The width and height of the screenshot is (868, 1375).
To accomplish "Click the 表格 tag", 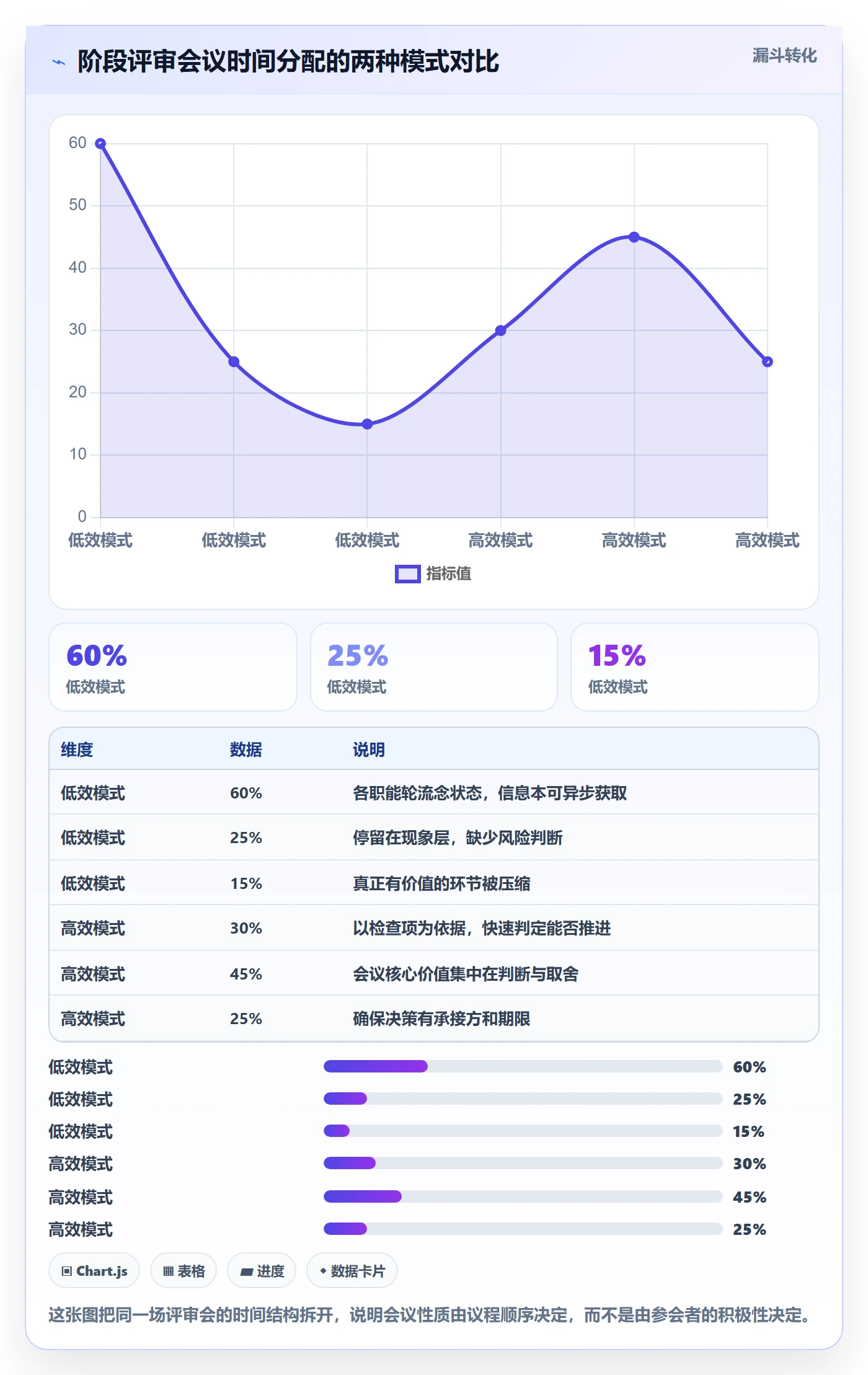I will click(x=184, y=1271).
